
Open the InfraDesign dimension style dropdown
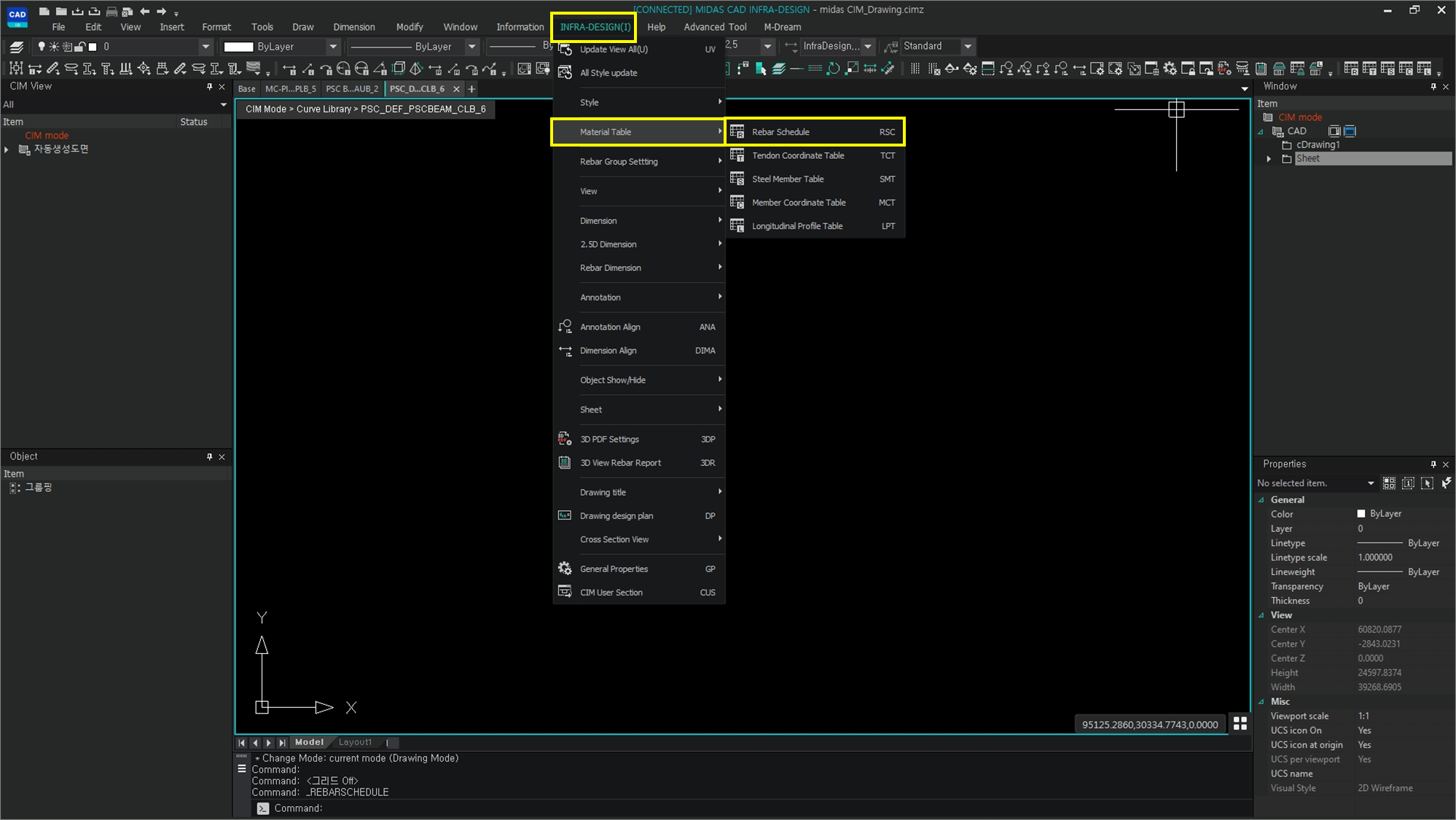[867, 46]
